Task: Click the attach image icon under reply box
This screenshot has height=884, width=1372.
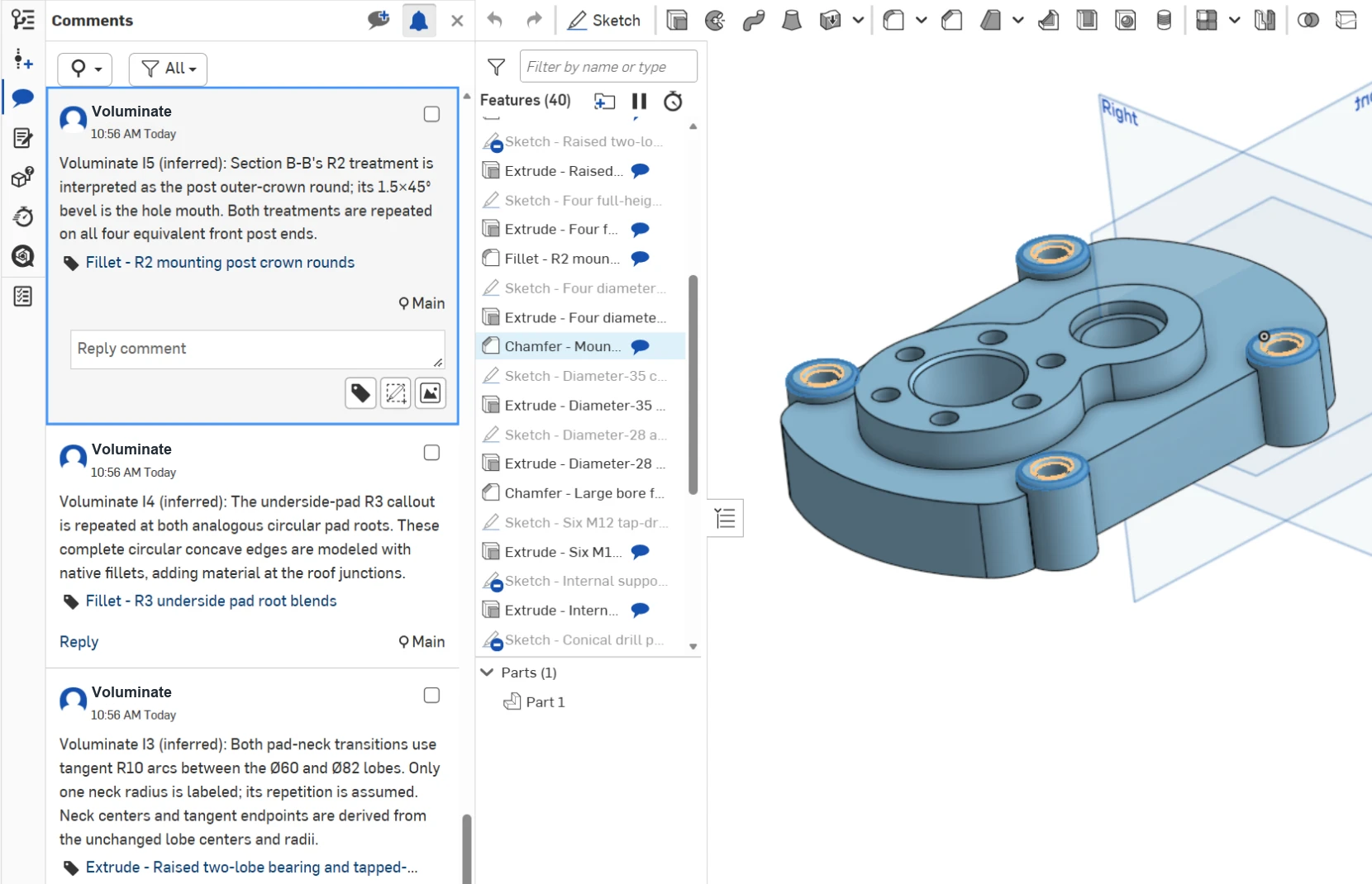Action: pyautogui.click(x=431, y=393)
